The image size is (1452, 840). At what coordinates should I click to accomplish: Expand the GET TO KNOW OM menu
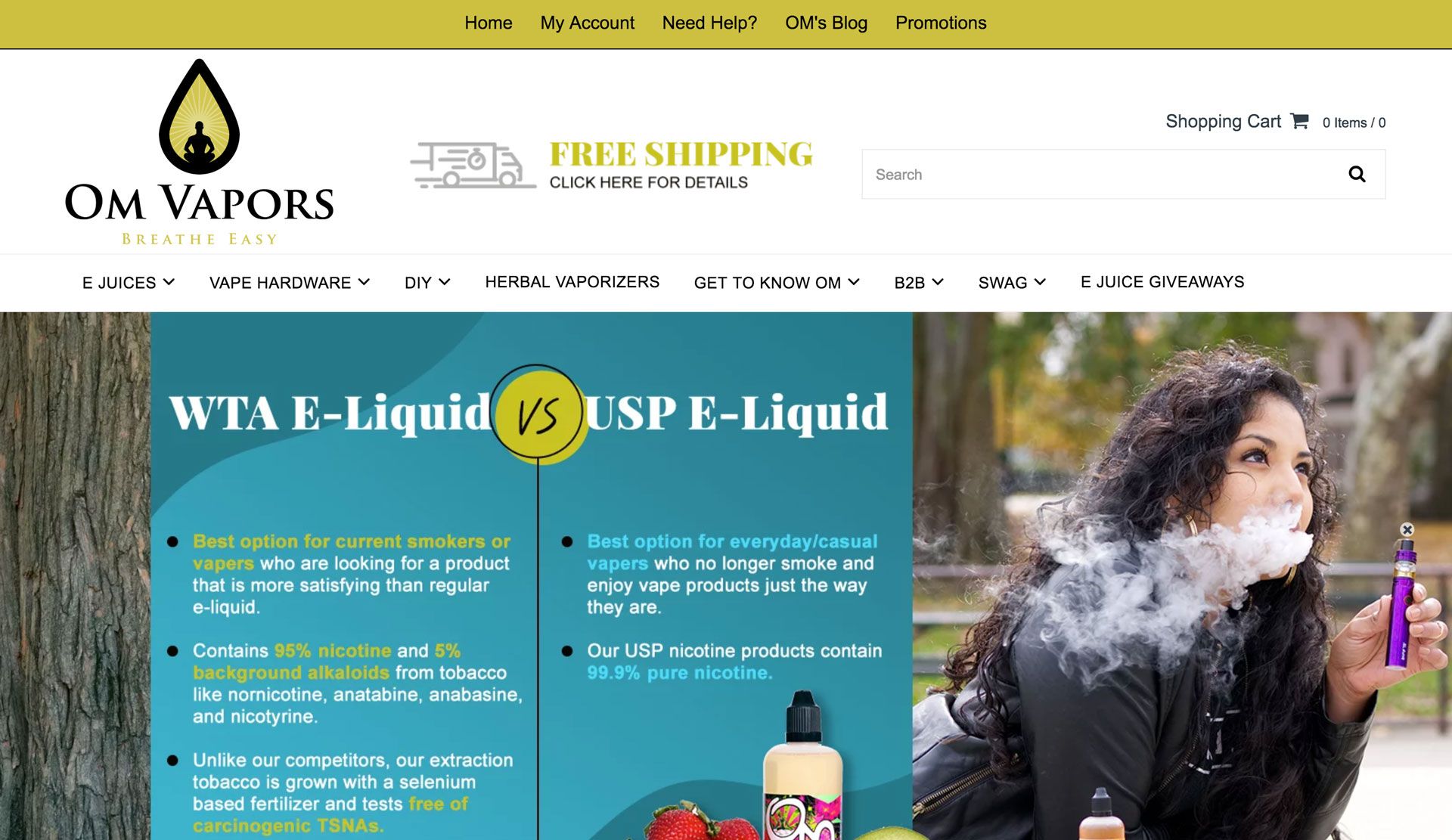(x=777, y=283)
